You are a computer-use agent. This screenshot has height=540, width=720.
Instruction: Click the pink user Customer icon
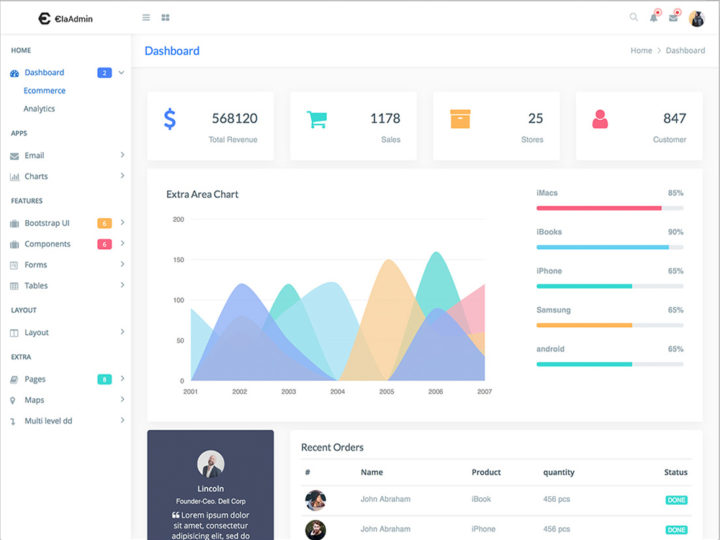click(x=600, y=119)
